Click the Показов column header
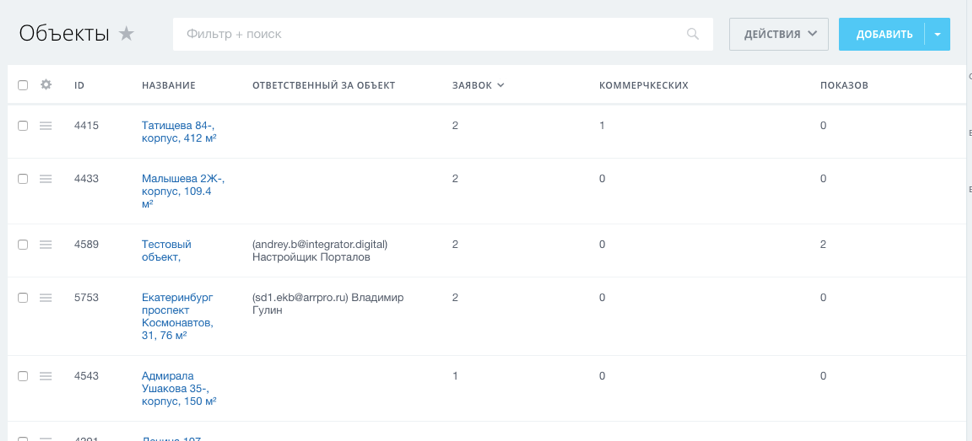Screen dimensions: 972x441 pyautogui.click(x=844, y=85)
